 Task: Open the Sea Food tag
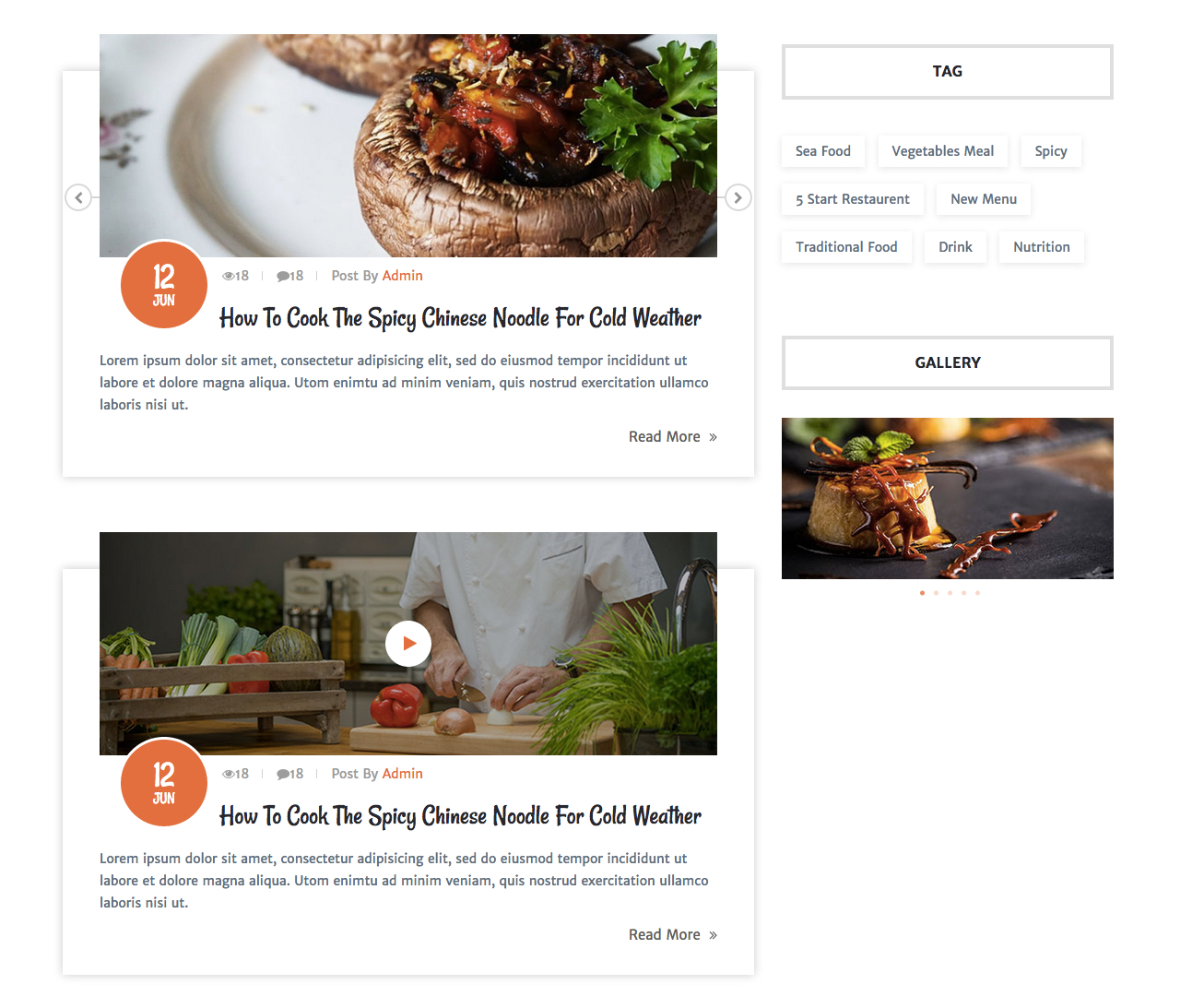823,151
